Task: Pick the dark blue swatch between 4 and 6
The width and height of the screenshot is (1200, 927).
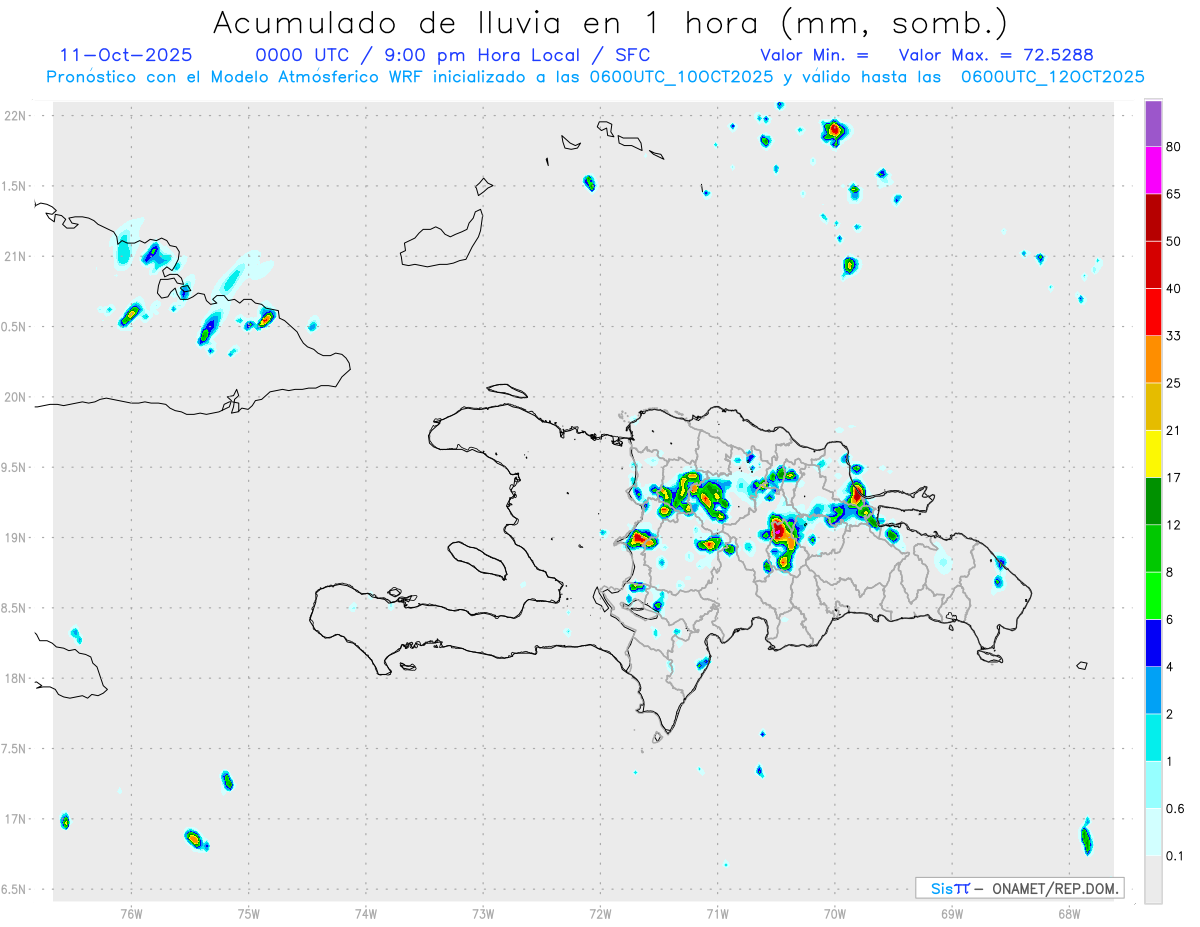Action: pos(1154,643)
